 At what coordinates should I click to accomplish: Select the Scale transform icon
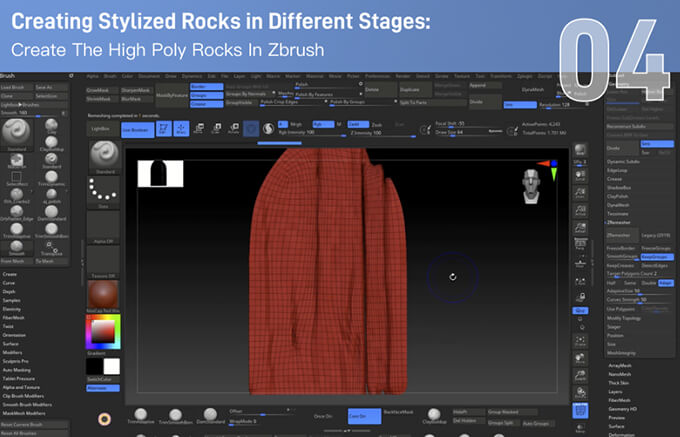(x=216, y=129)
